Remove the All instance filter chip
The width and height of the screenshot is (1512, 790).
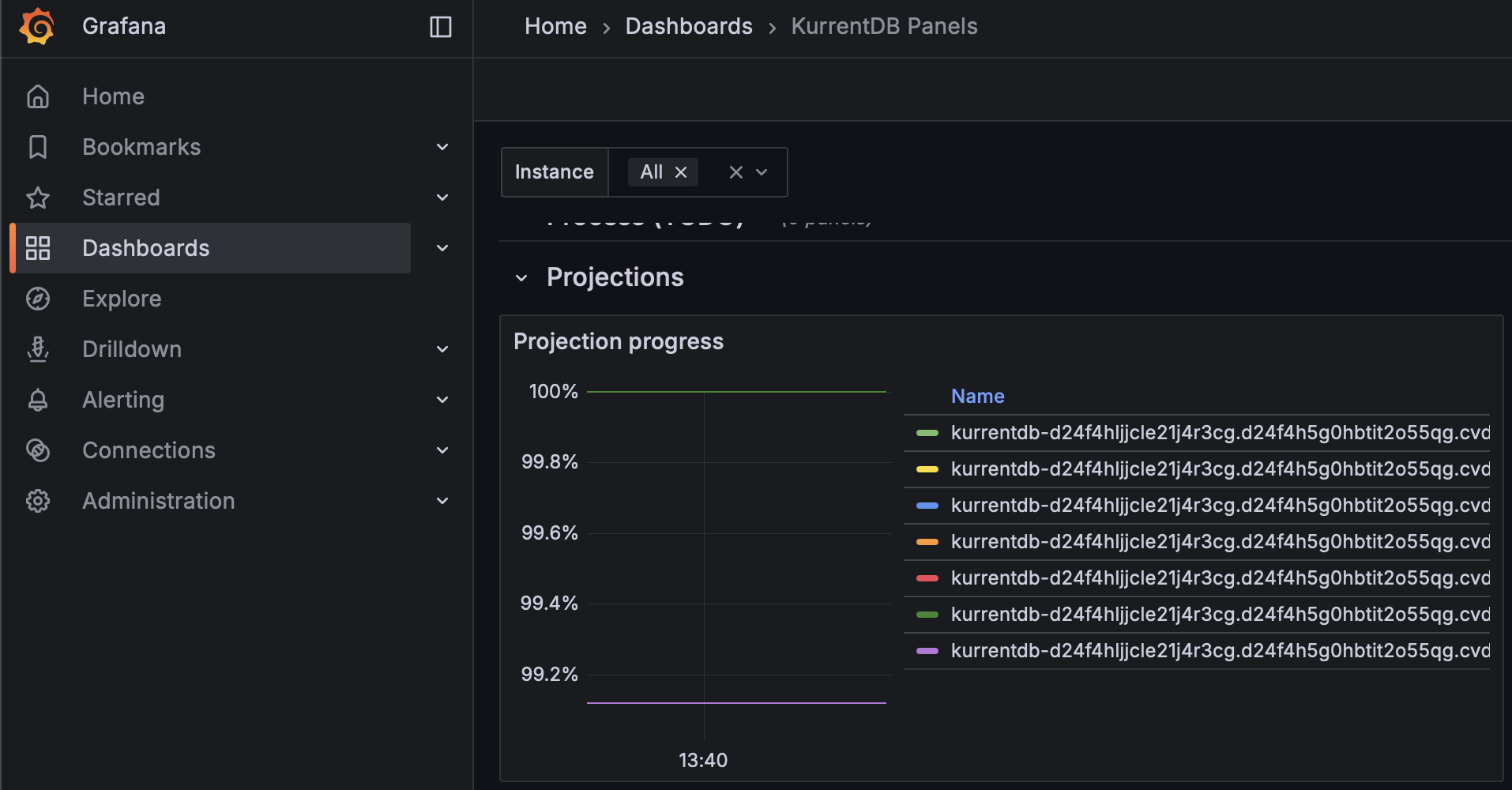pos(681,172)
